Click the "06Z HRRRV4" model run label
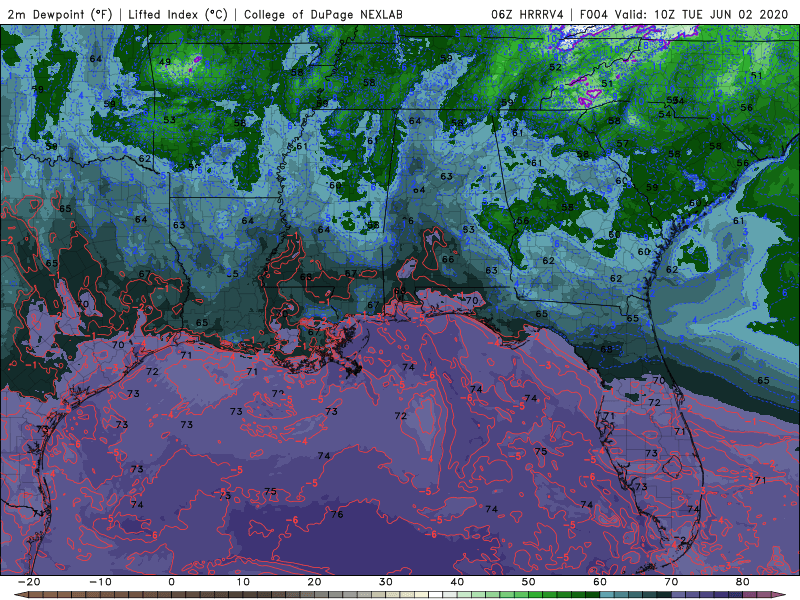 pyautogui.click(x=527, y=14)
